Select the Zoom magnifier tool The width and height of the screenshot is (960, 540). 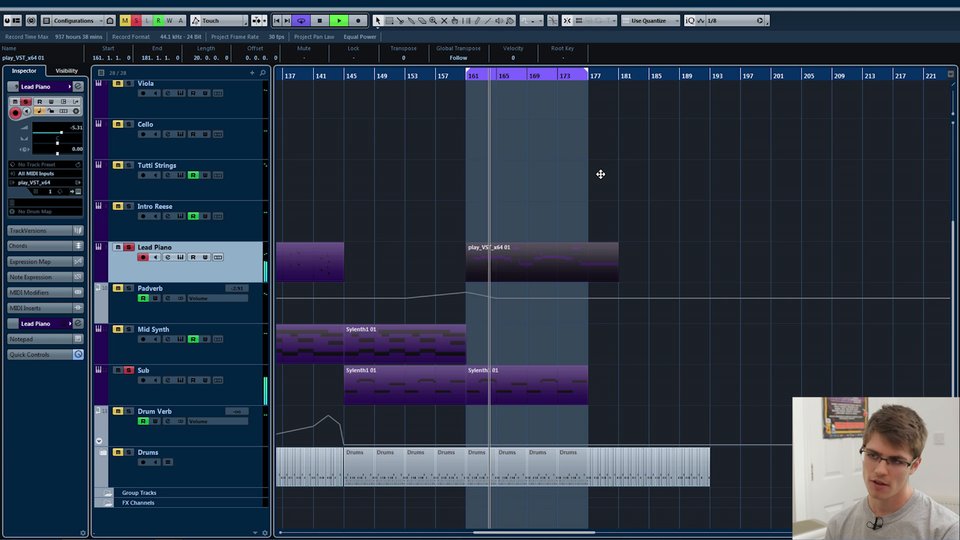point(433,20)
